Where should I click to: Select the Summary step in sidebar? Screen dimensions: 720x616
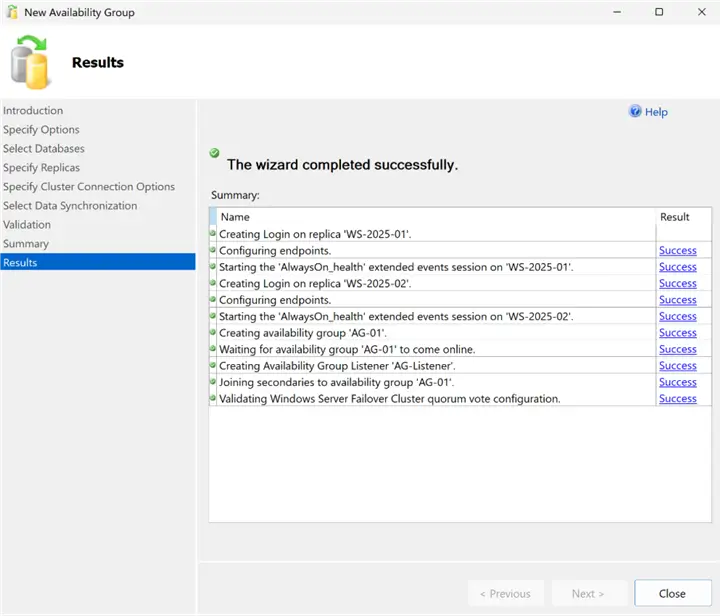26,244
